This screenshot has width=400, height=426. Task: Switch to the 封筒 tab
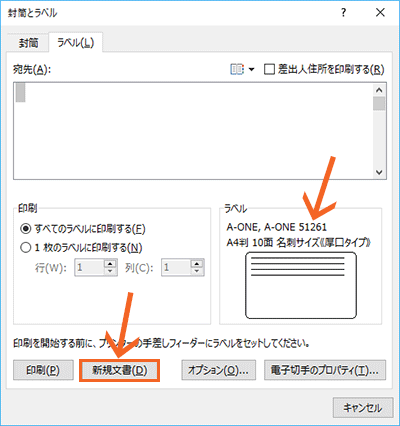pyautogui.click(x=28, y=43)
